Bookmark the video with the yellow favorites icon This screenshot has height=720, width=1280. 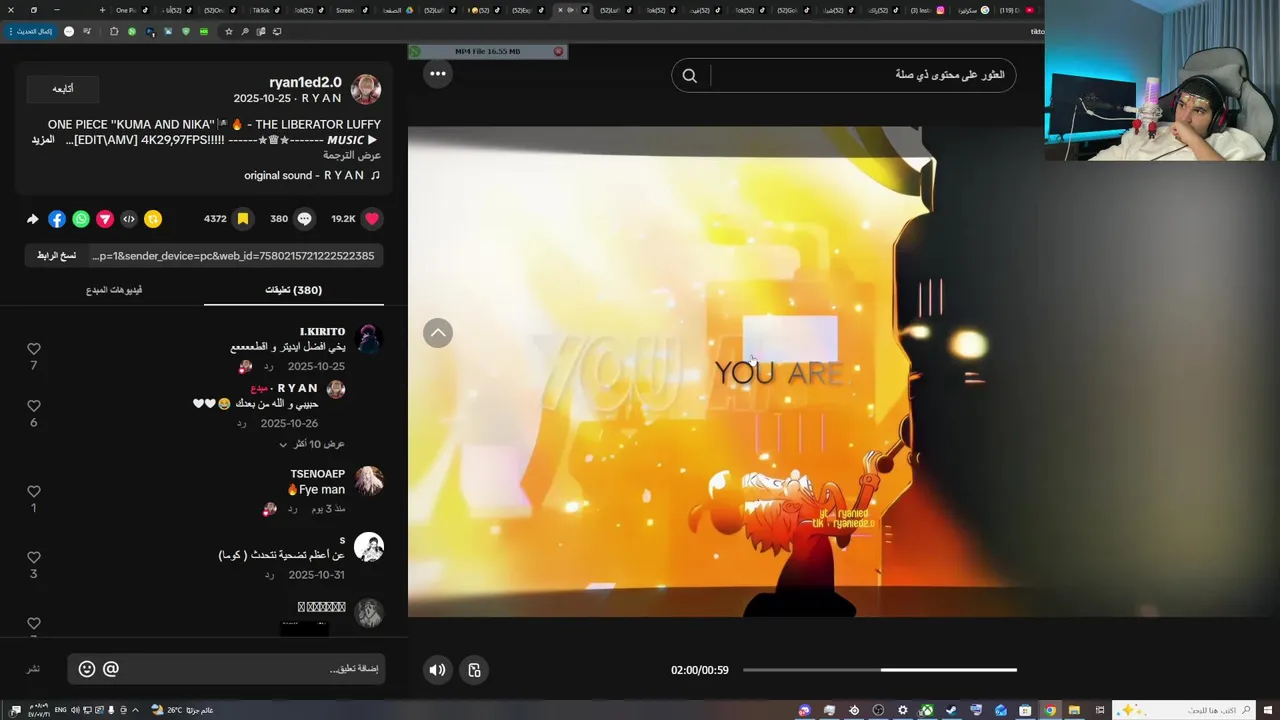click(242, 219)
